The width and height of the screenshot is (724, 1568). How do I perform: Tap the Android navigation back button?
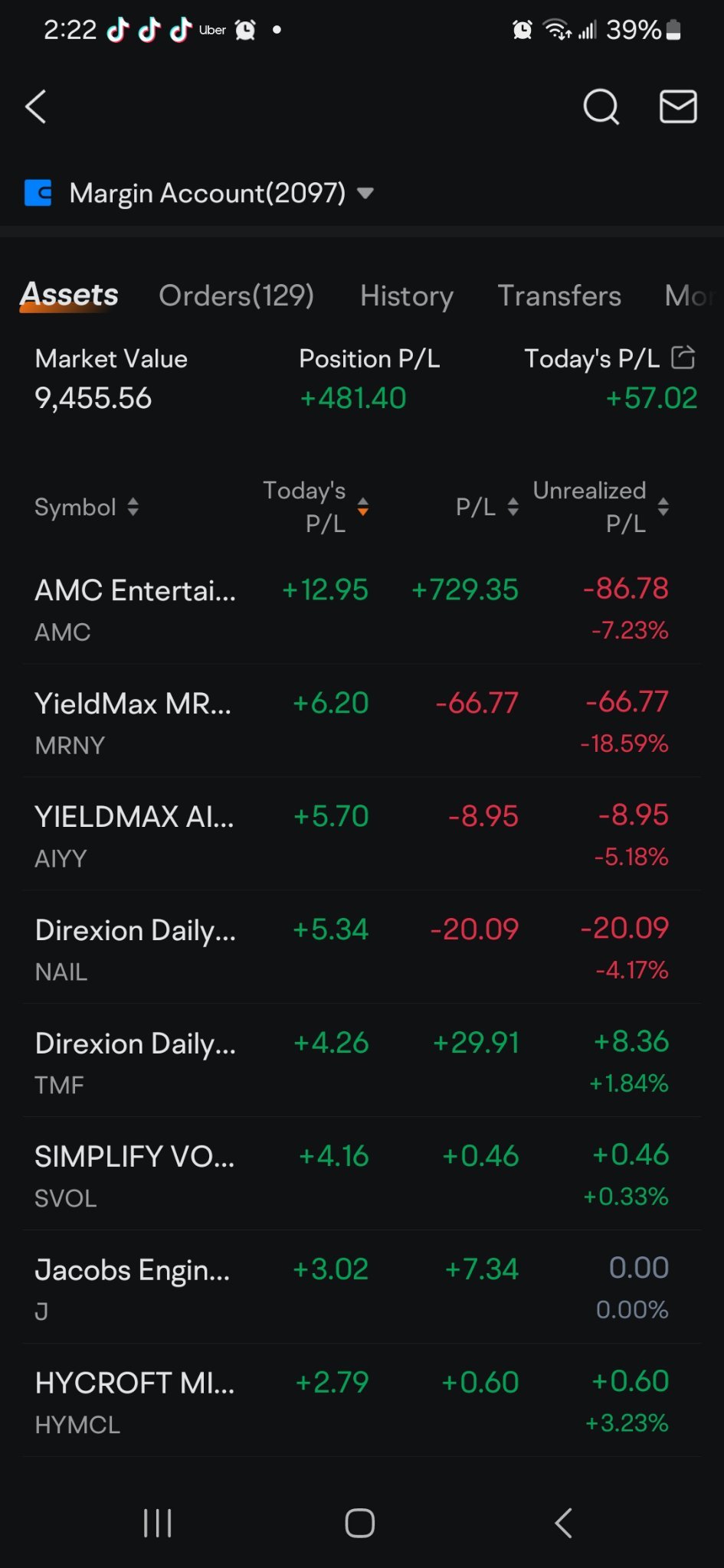pos(564,1523)
